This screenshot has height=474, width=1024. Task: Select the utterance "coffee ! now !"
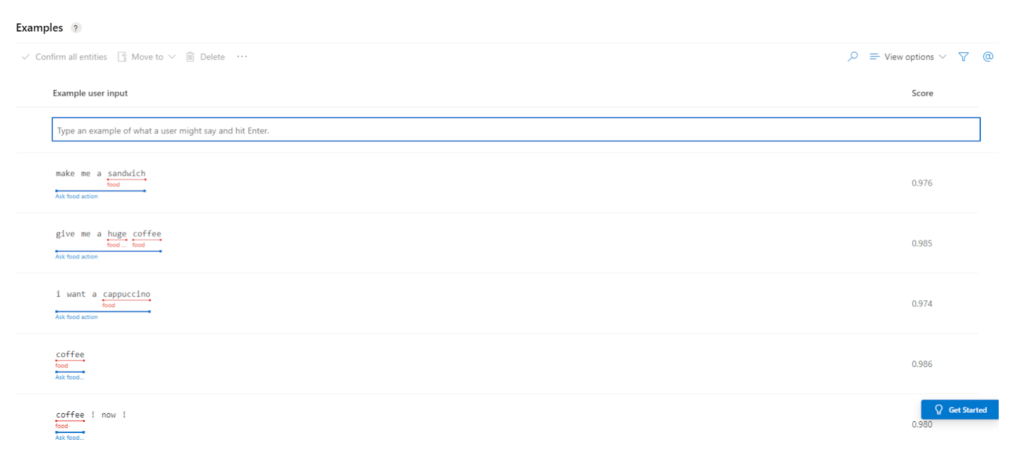91,414
